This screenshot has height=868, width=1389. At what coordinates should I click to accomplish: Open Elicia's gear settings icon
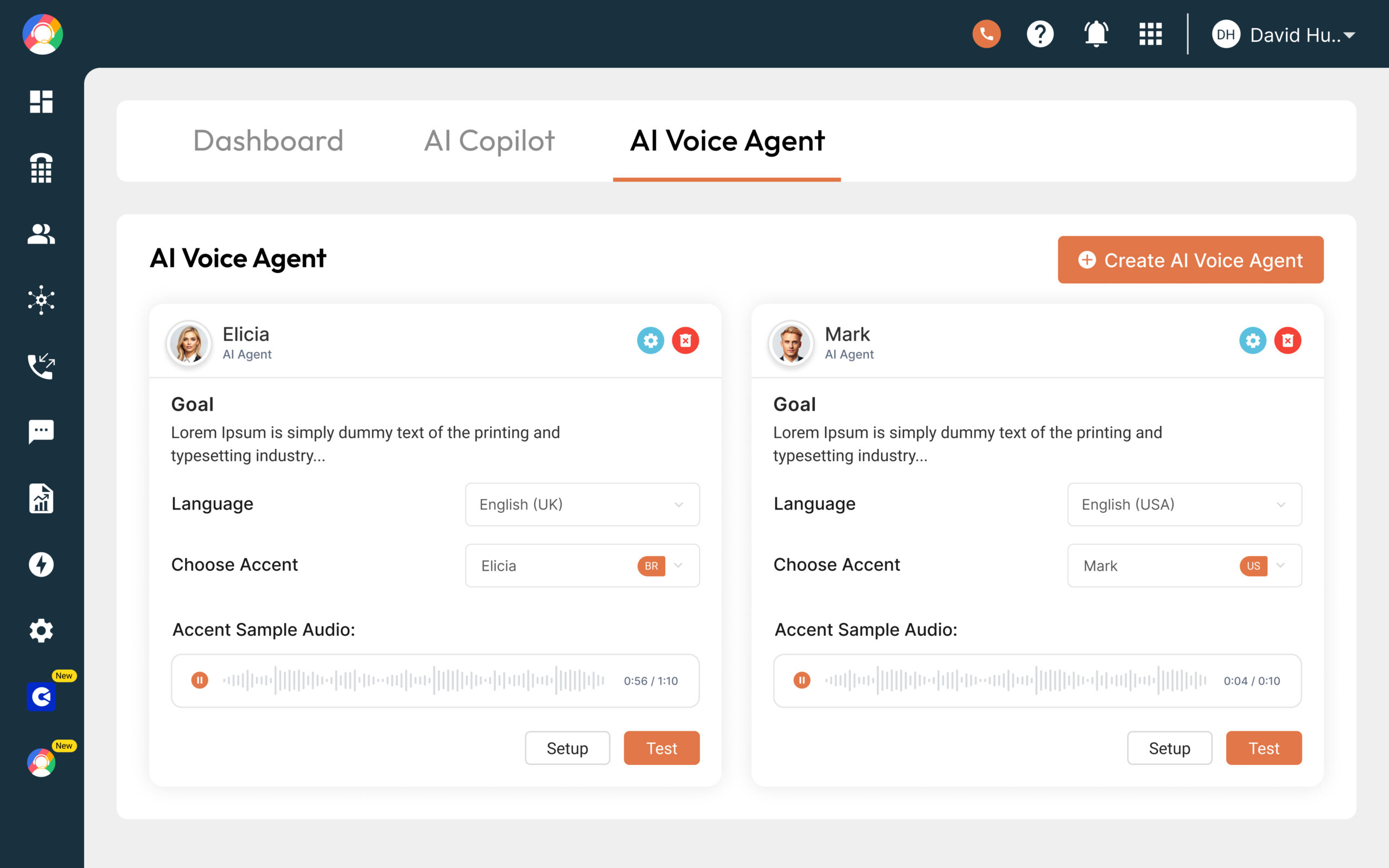[x=651, y=341]
